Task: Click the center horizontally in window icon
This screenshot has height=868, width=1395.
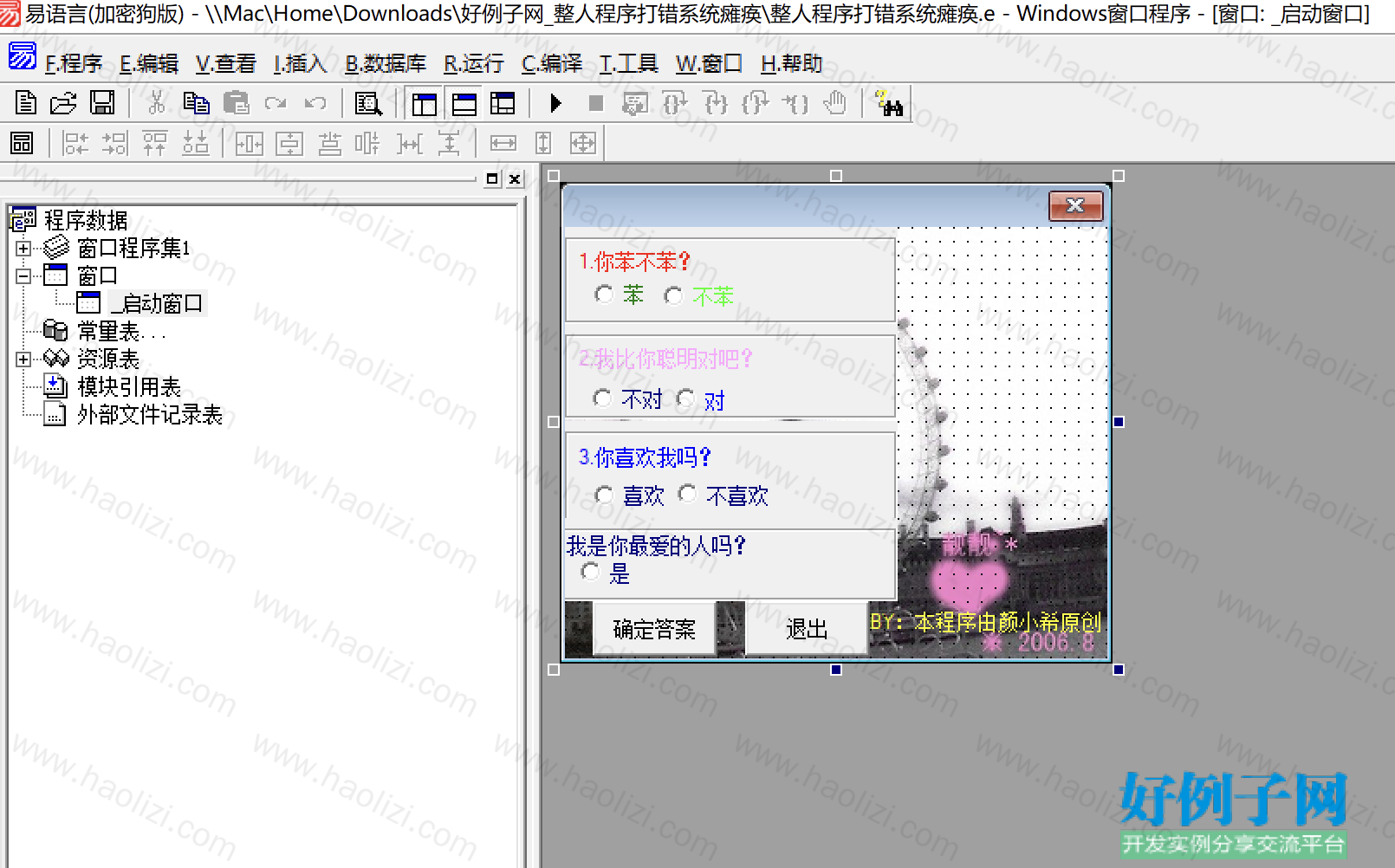Action: [x=250, y=143]
